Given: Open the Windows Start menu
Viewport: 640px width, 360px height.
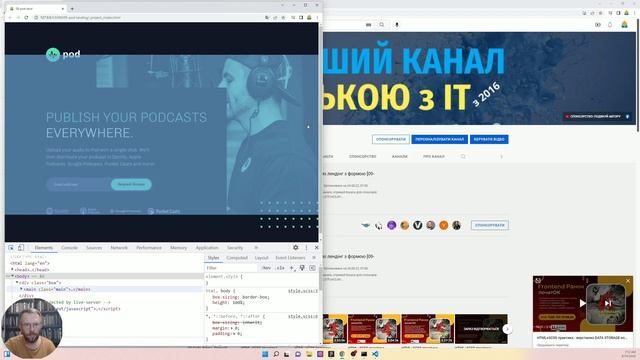Looking at the screenshot, I should 265,354.
